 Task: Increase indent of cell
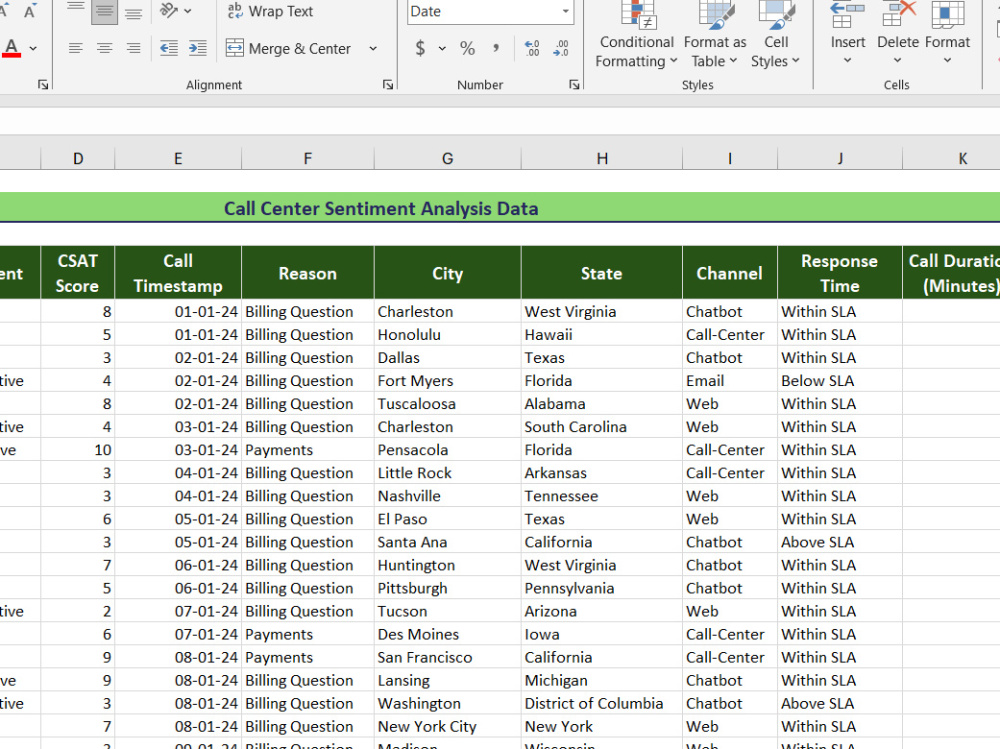(x=198, y=48)
